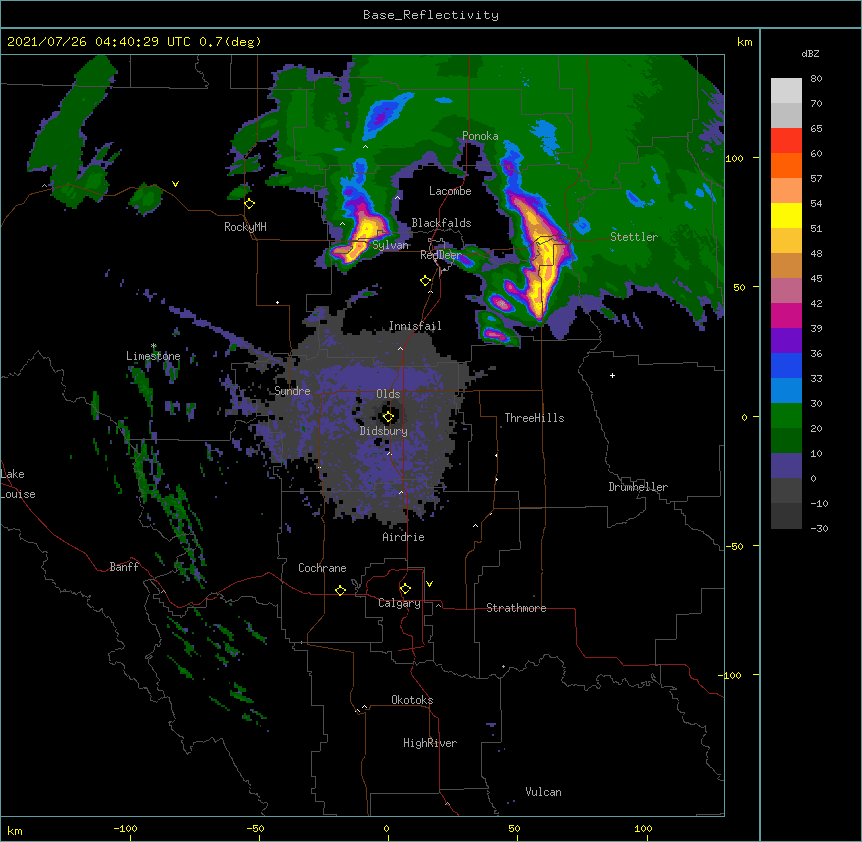Click the RockyMH label

click(x=245, y=227)
